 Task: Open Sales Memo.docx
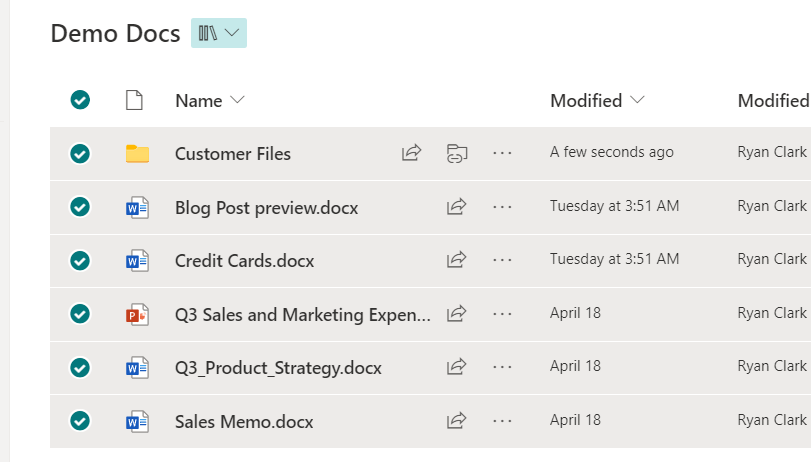[244, 422]
